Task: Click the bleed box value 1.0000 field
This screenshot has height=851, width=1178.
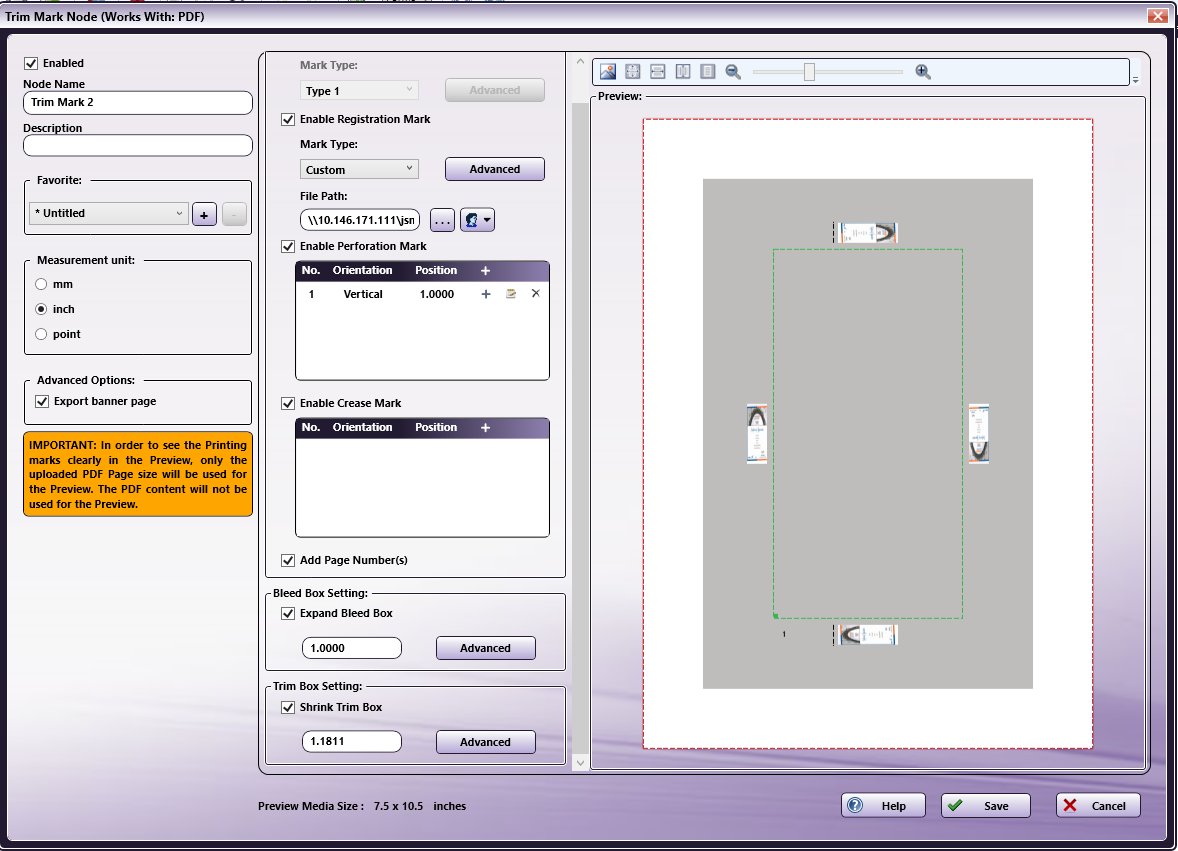Action: pyautogui.click(x=352, y=647)
